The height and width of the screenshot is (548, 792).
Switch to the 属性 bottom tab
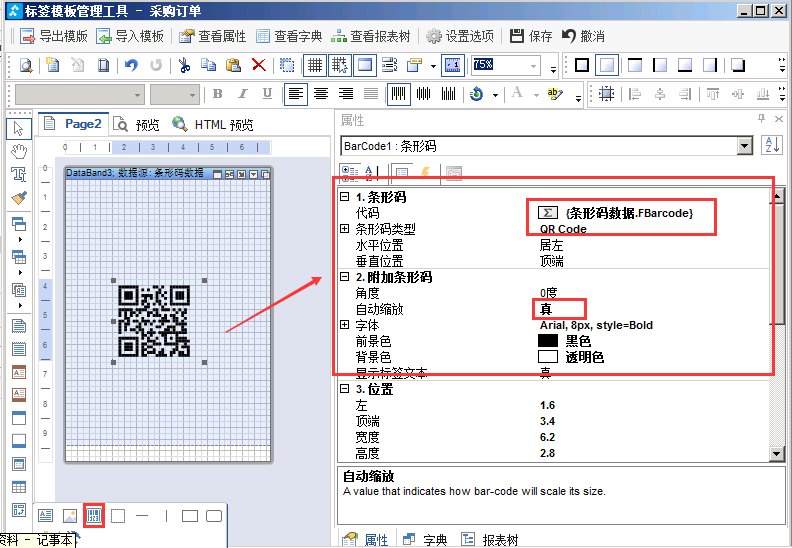(365, 539)
